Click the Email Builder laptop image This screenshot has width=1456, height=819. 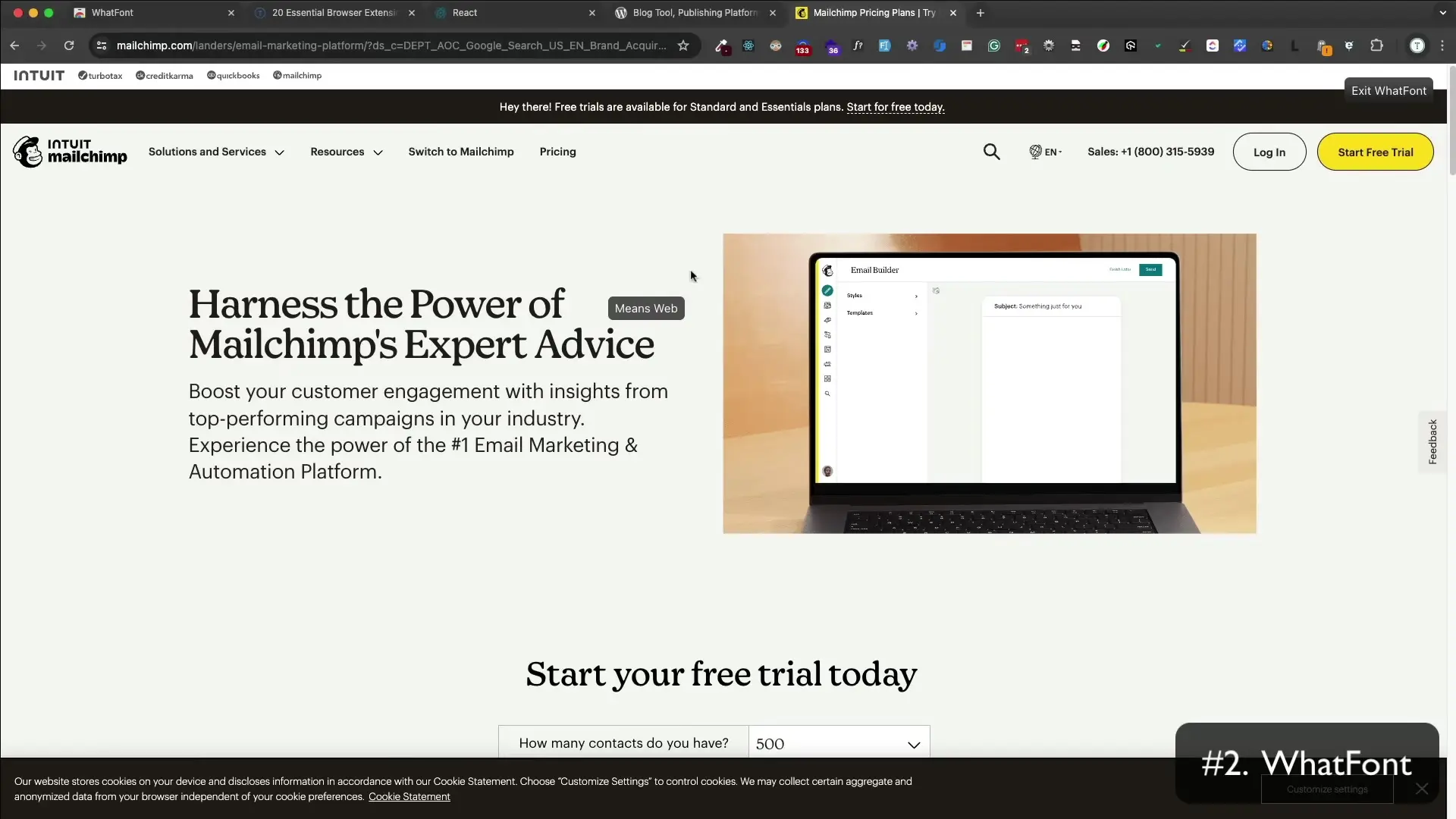pos(989,383)
